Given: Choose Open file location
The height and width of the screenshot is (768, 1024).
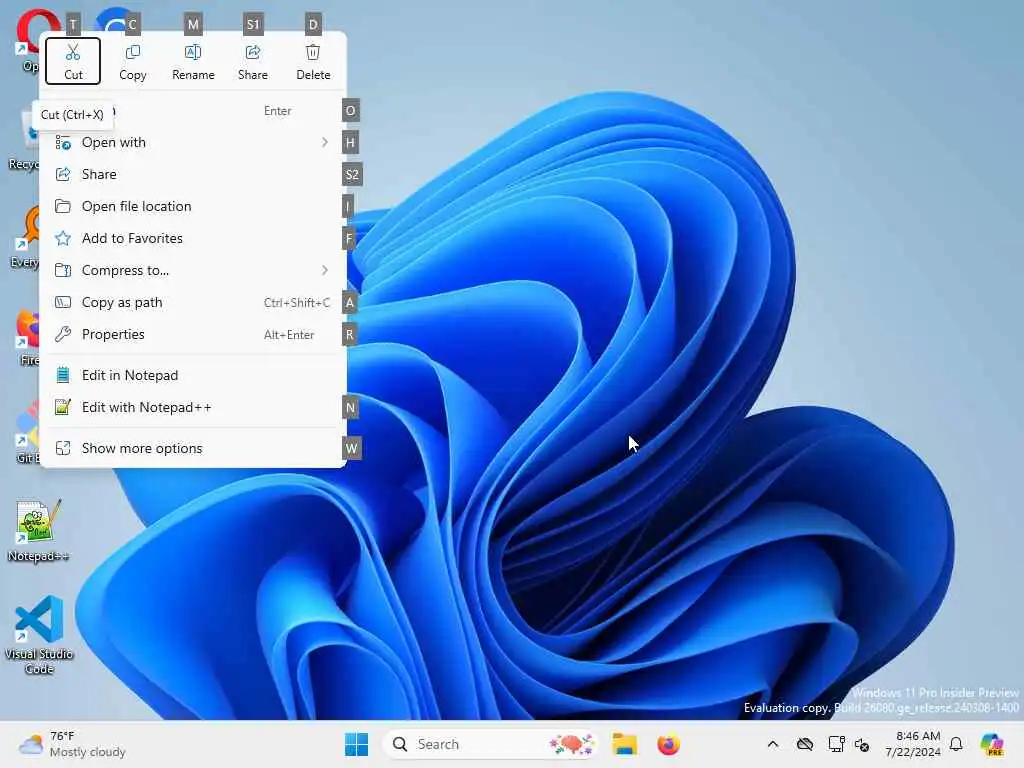Looking at the screenshot, I should coord(193,206).
